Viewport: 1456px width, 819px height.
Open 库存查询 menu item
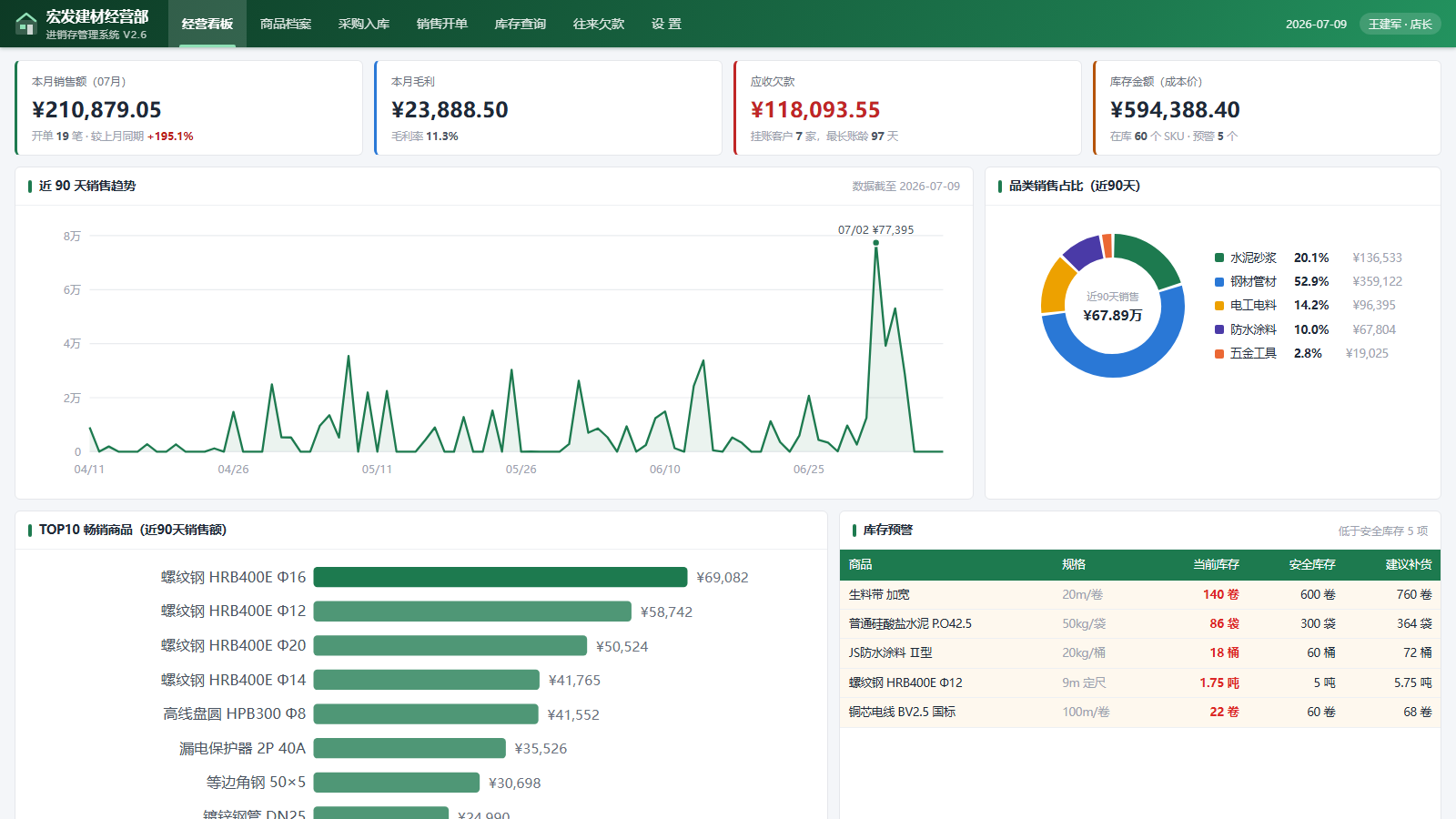coord(521,24)
